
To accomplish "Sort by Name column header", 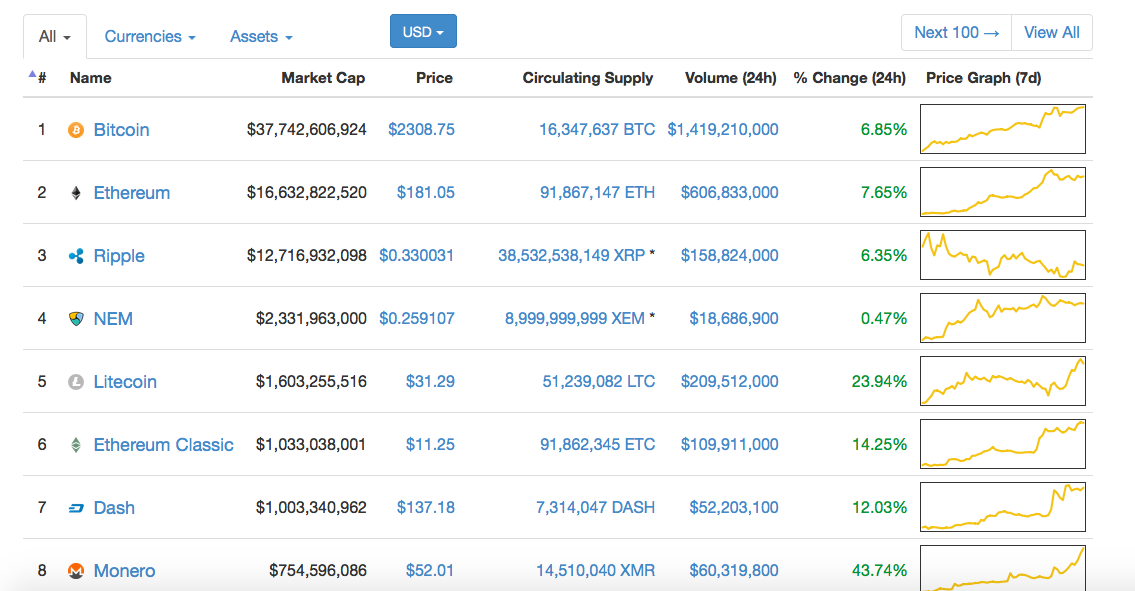I will click(x=90, y=78).
